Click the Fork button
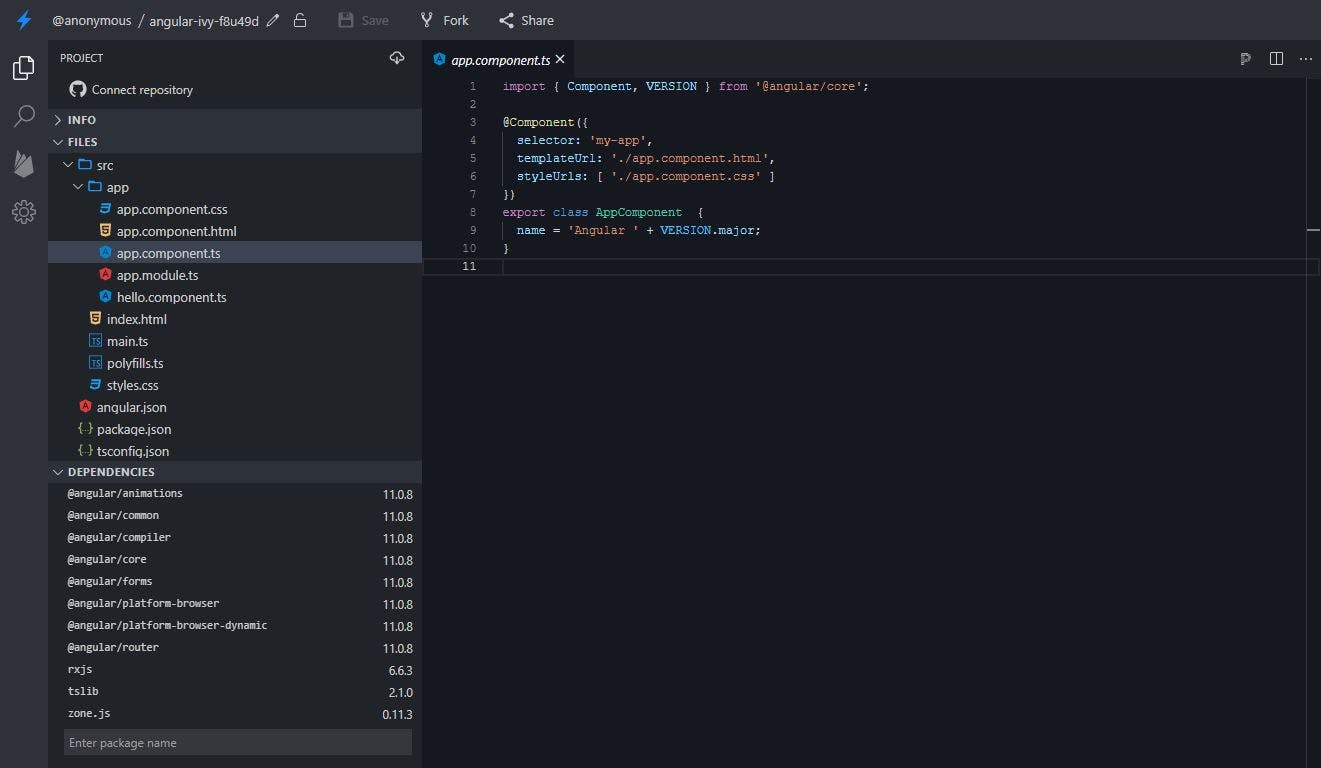 [x=444, y=20]
